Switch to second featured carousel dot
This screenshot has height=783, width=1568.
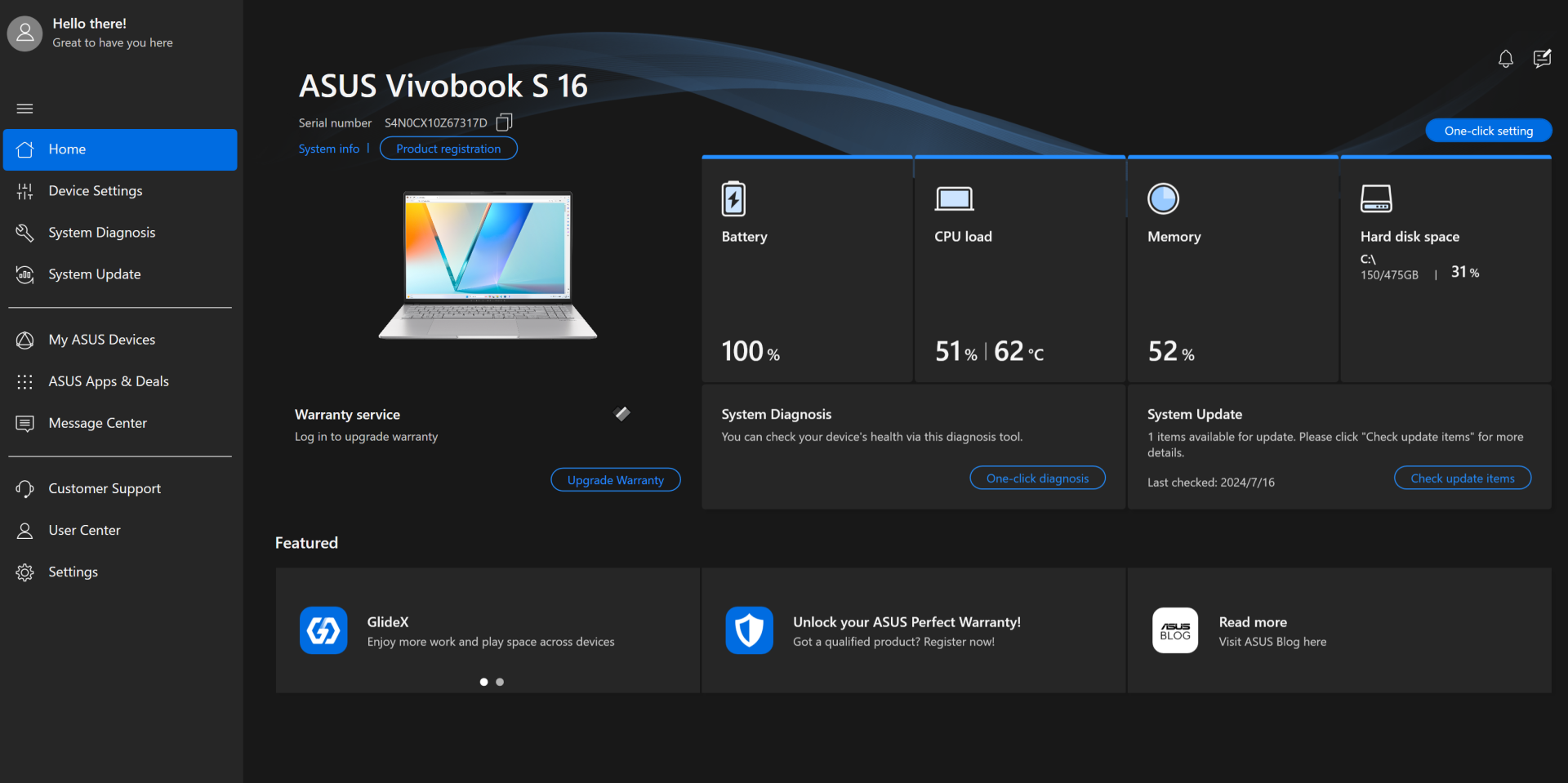tap(500, 682)
